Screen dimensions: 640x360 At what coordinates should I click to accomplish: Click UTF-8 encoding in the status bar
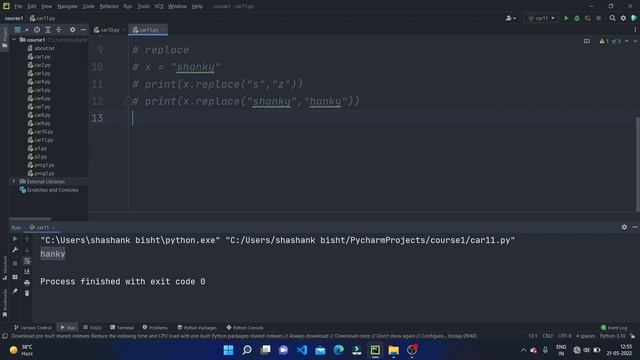[x=564, y=336]
